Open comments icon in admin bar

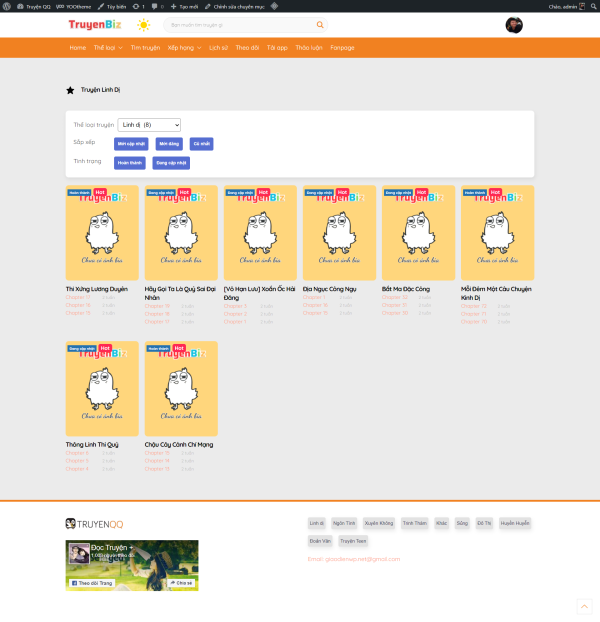click(x=150, y=6)
